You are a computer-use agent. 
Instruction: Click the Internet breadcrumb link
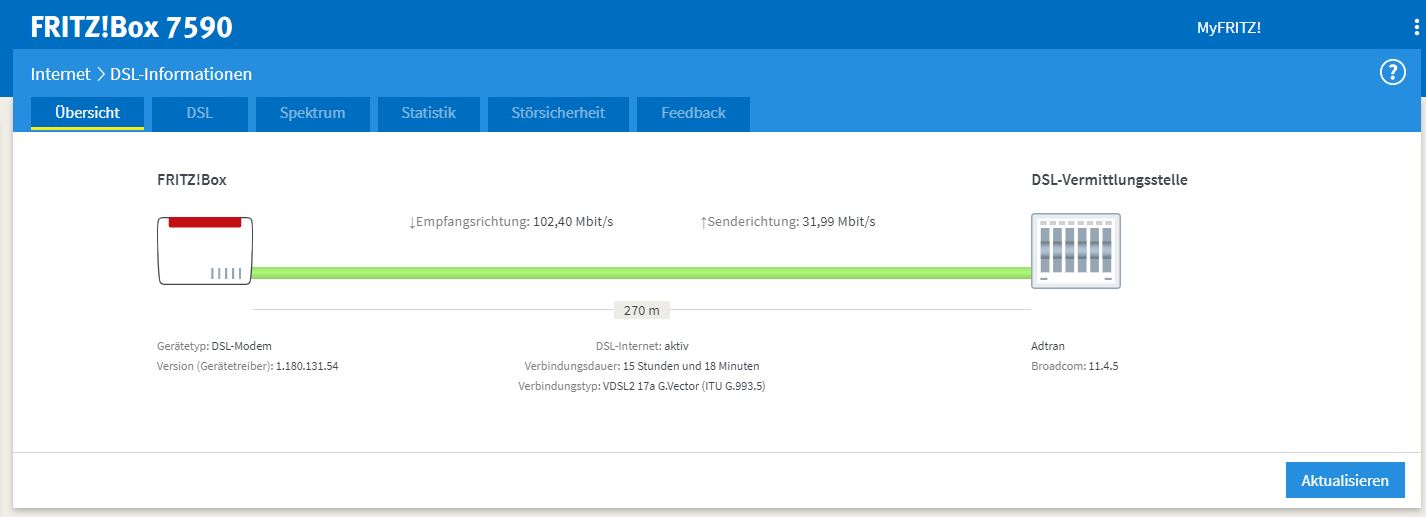click(60, 74)
